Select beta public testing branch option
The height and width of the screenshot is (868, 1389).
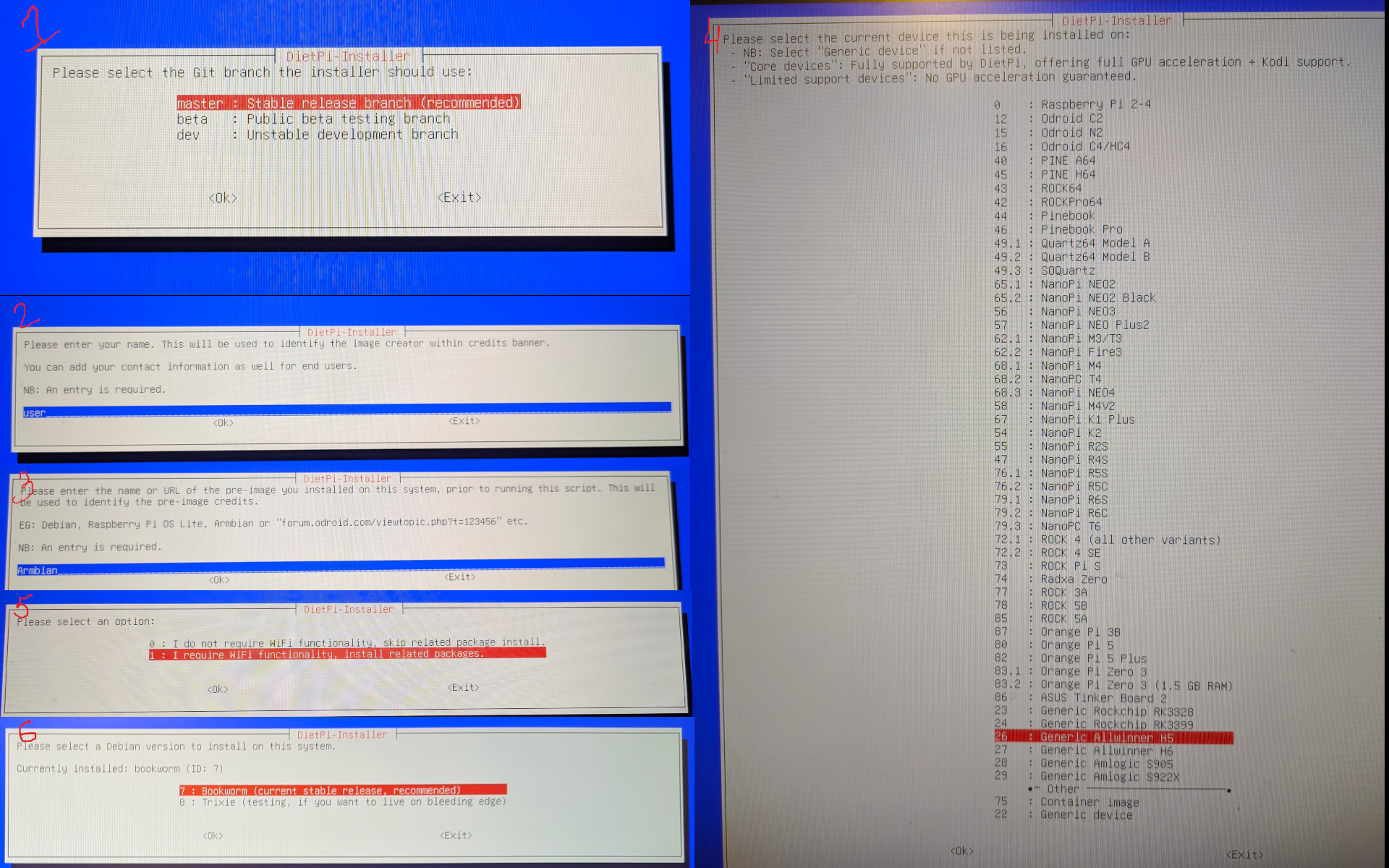point(313,119)
